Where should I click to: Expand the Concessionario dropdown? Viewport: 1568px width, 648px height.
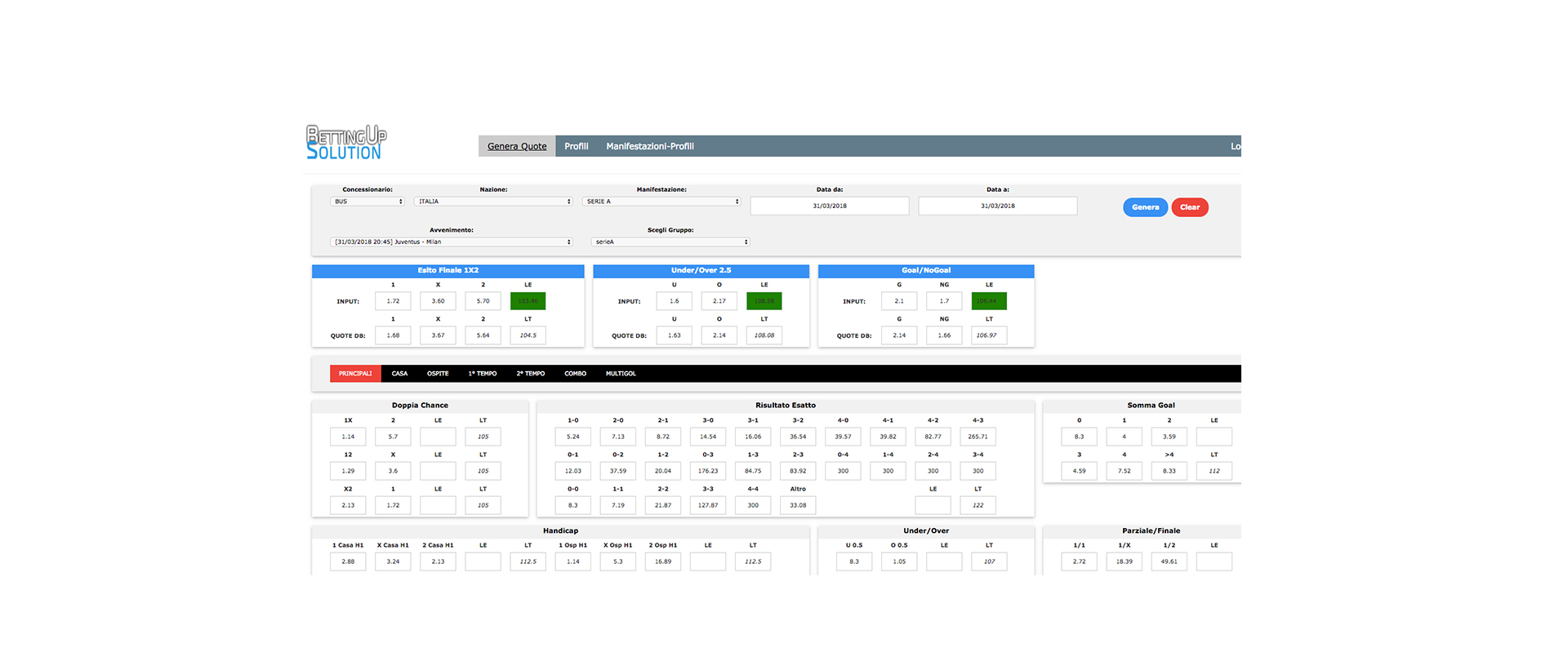click(x=367, y=202)
